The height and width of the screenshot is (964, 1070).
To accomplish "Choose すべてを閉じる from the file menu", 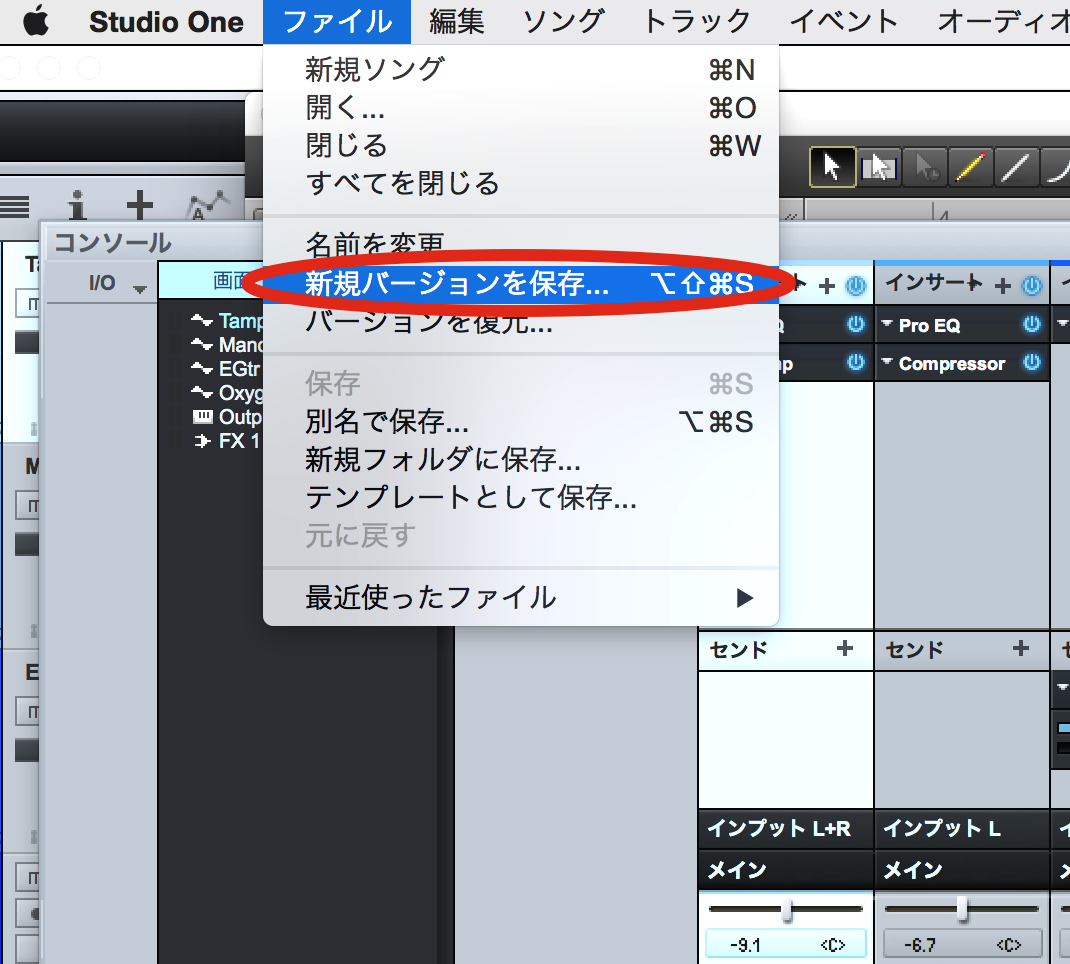I will coord(521,184).
